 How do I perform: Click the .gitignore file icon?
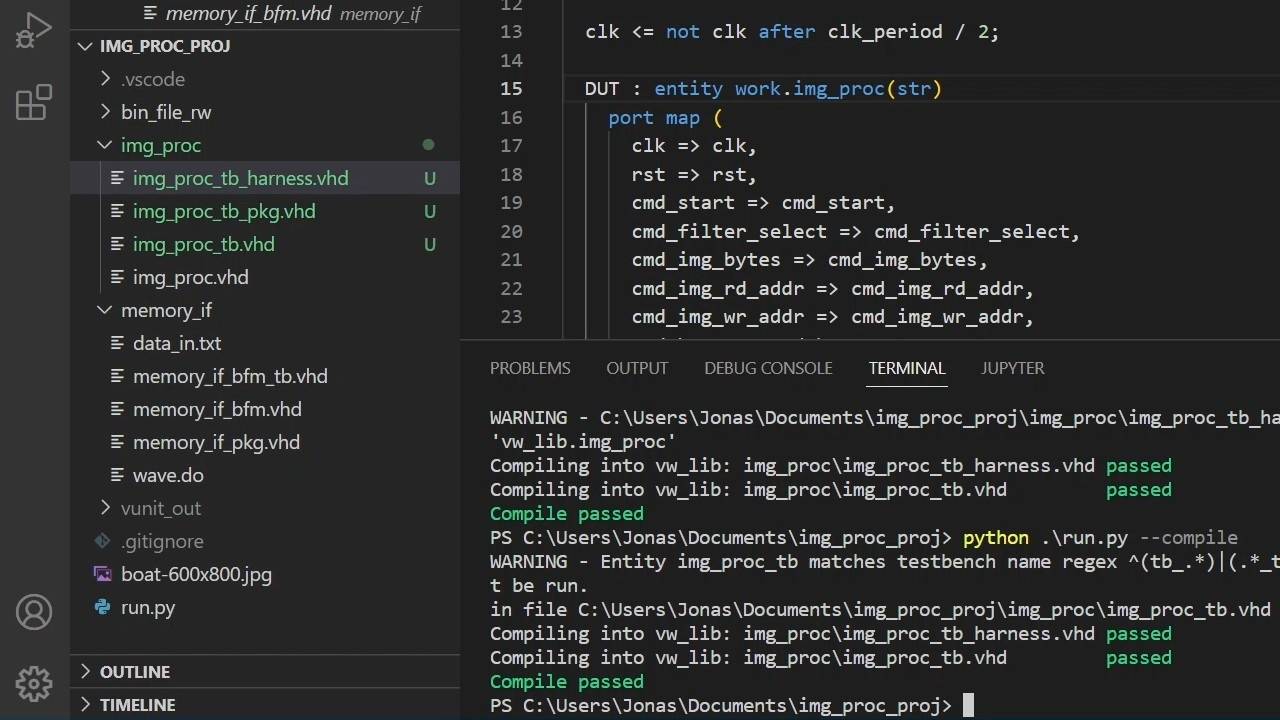pyautogui.click(x=103, y=541)
